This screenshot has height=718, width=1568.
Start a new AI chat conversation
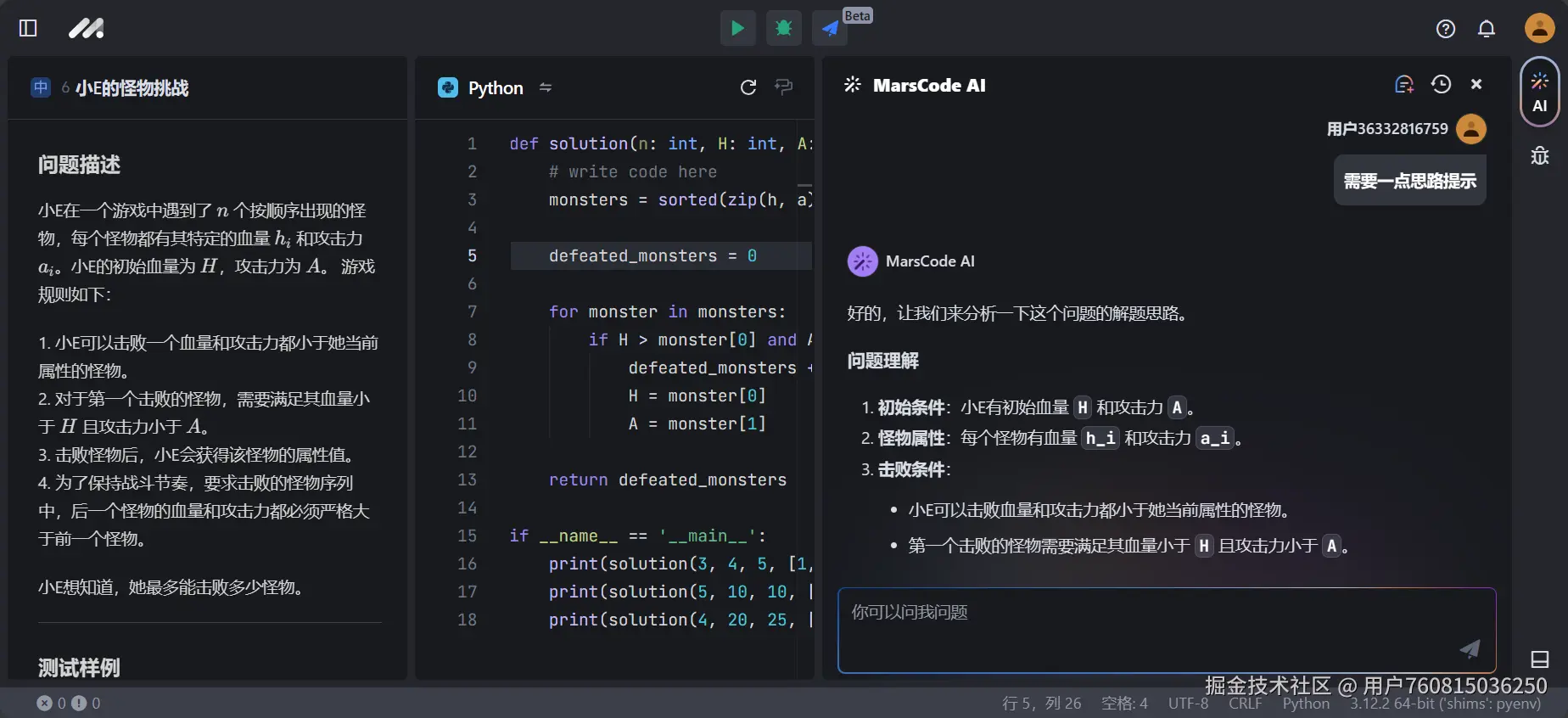[x=1404, y=84]
